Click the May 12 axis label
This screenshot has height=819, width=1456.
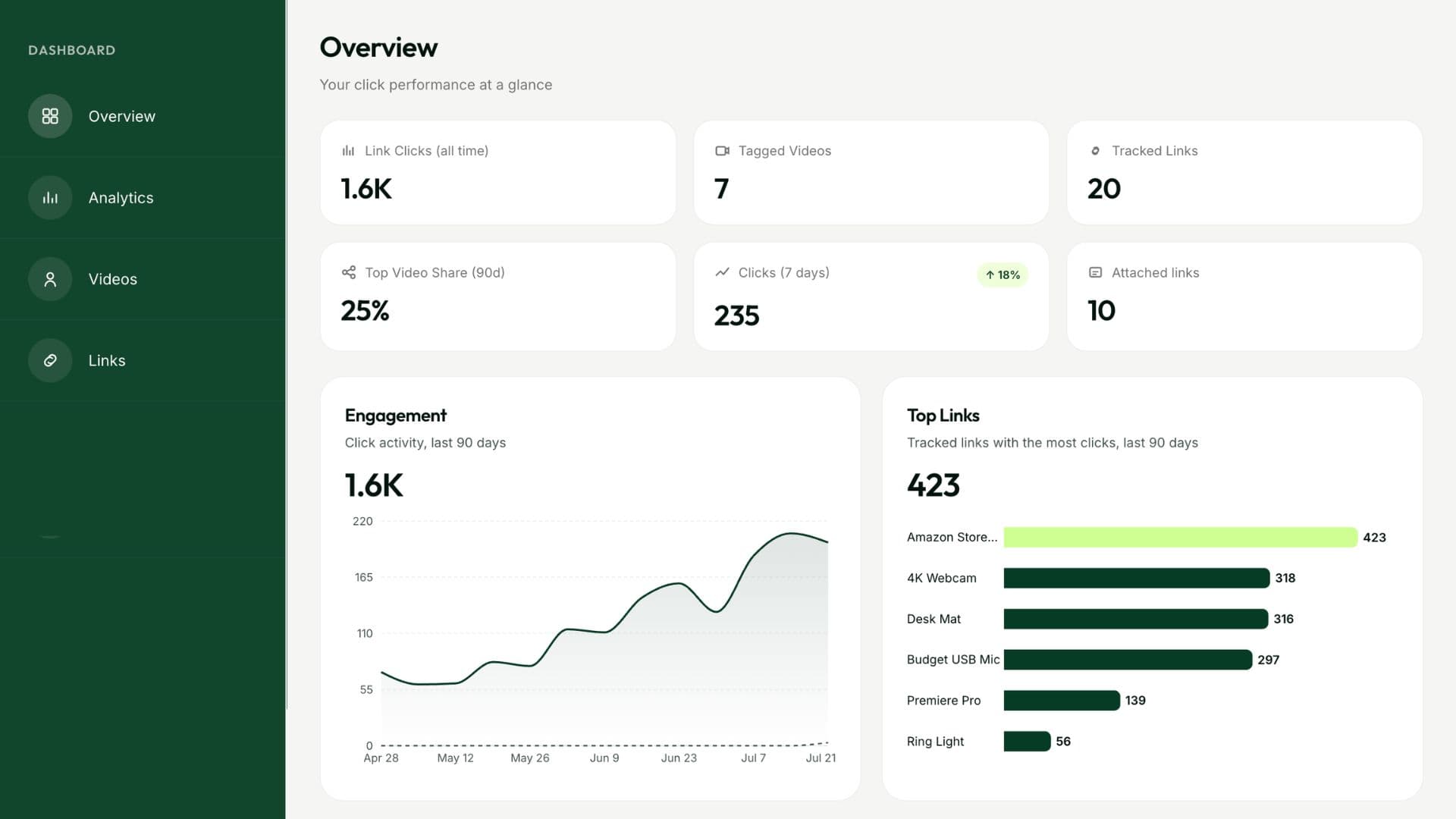click(455, 758)
